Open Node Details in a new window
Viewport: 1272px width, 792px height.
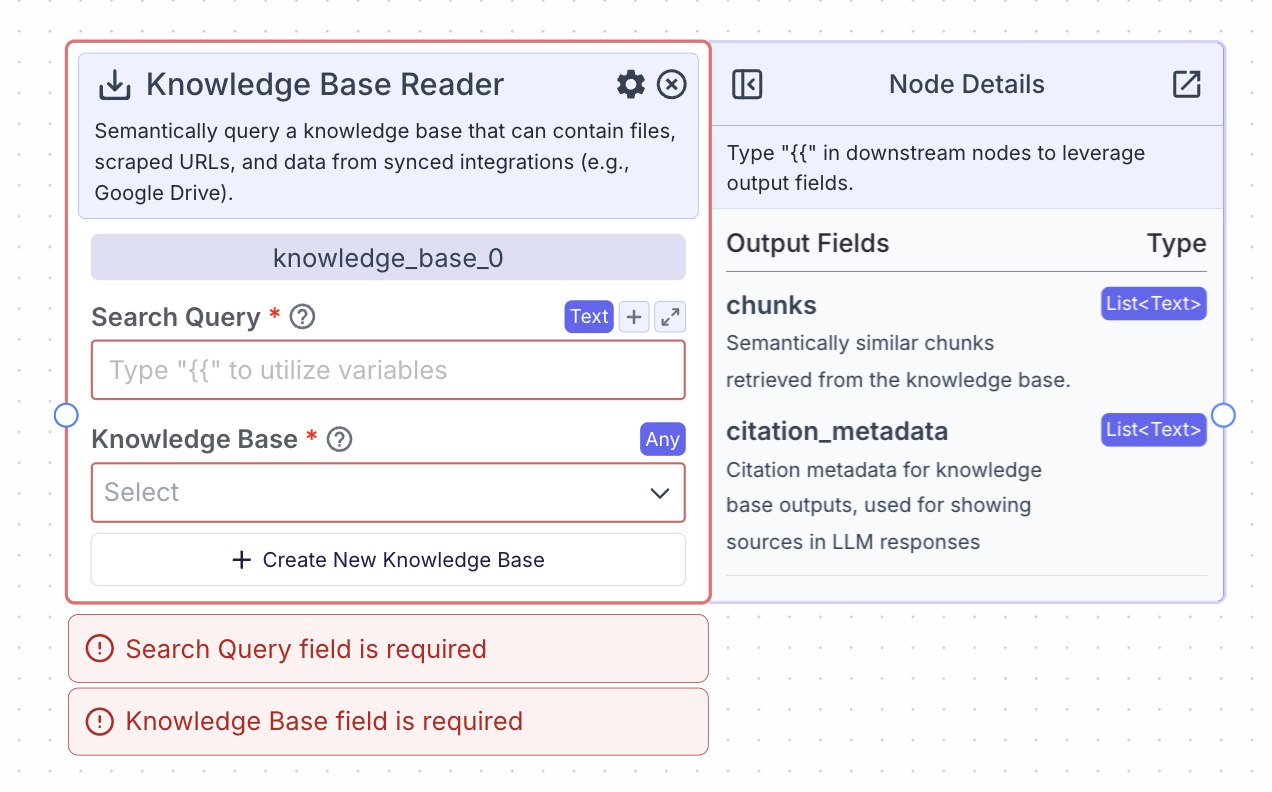[x=1186, y=84]
